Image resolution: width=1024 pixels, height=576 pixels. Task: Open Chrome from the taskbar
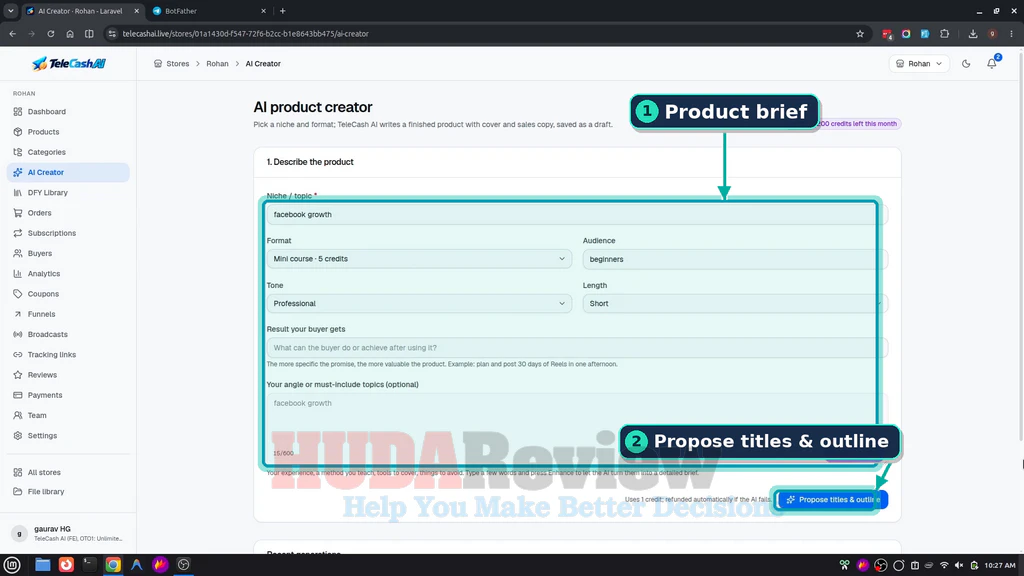(x=113, y=564)
